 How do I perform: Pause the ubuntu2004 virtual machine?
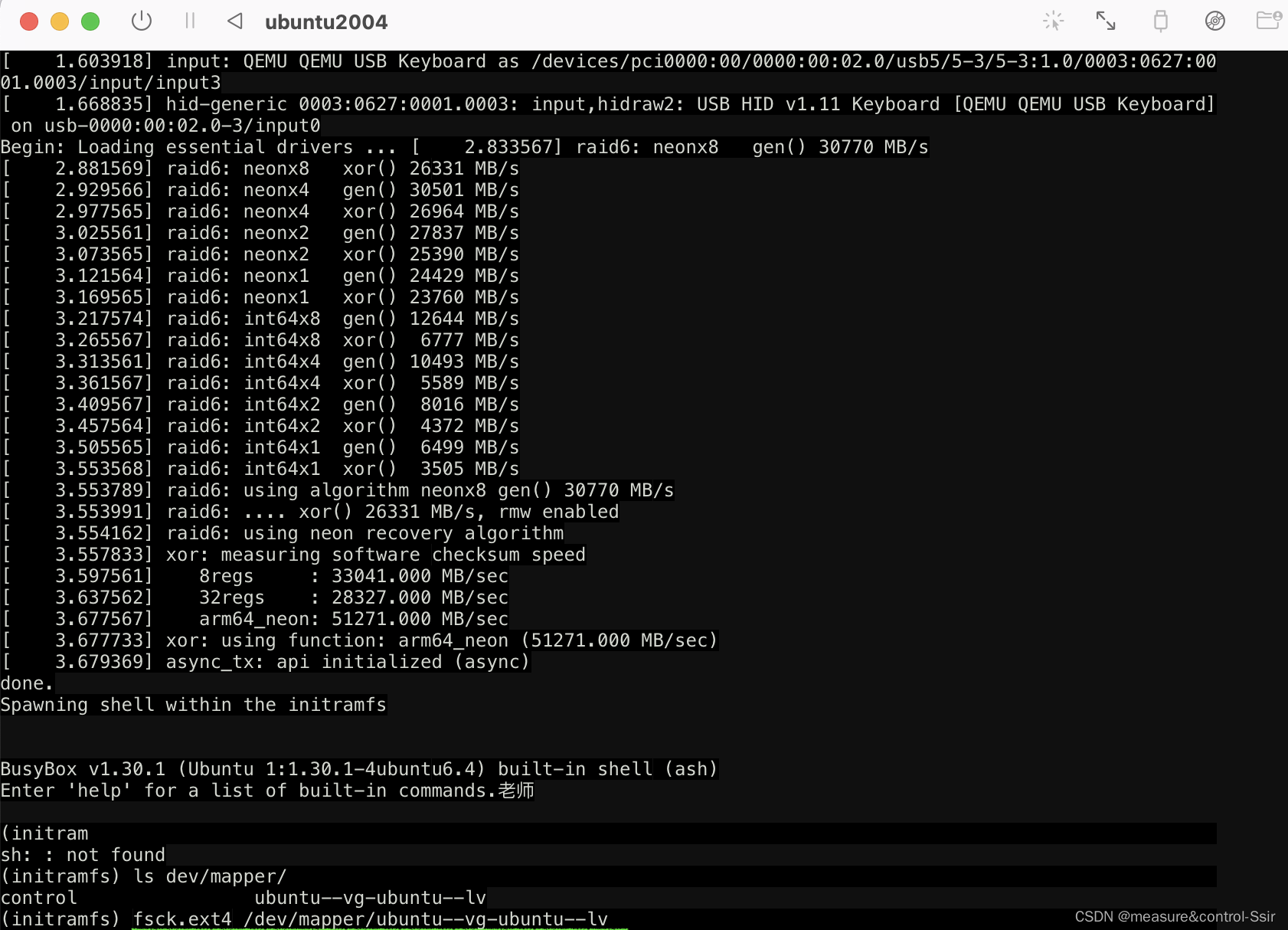click(190, 21)
